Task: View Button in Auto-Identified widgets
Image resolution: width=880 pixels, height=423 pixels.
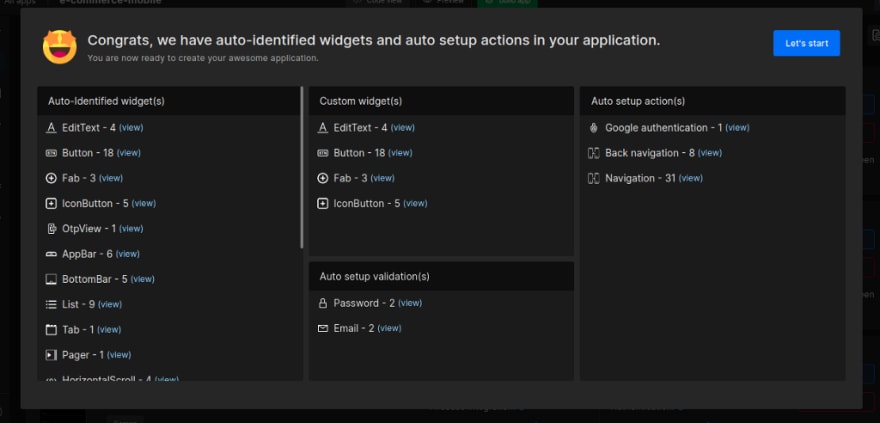Action: (x=129, y=153)
